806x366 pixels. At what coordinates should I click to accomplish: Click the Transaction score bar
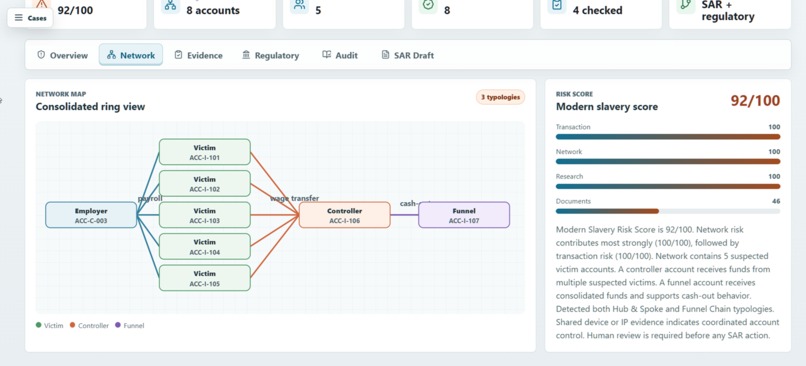(x=668, y=137)
